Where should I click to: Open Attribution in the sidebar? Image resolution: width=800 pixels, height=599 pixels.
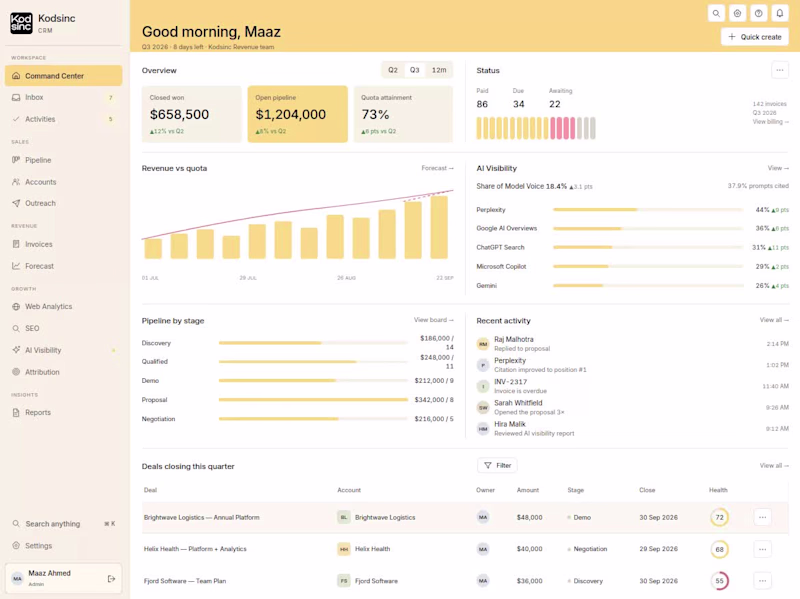(x=63, y=372)
